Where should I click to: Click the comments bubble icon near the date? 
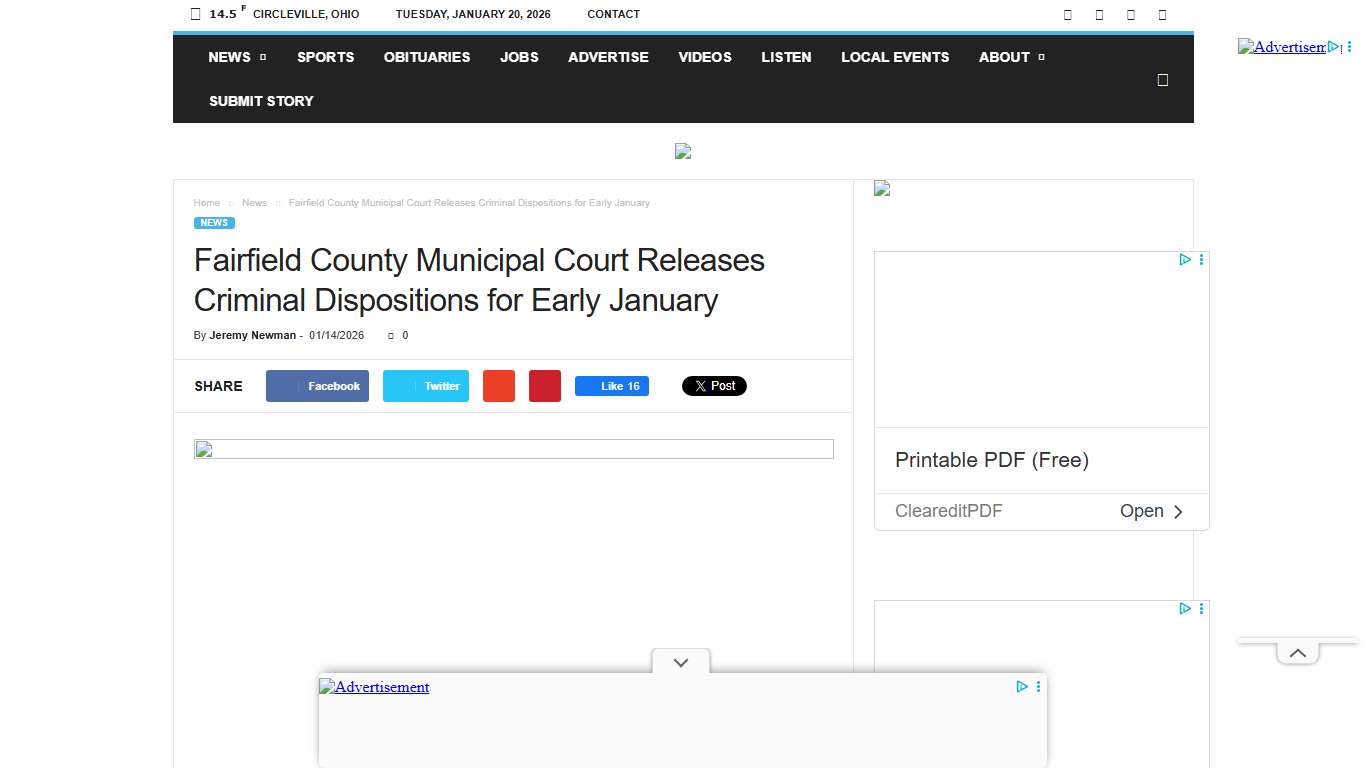coord(389,335)
